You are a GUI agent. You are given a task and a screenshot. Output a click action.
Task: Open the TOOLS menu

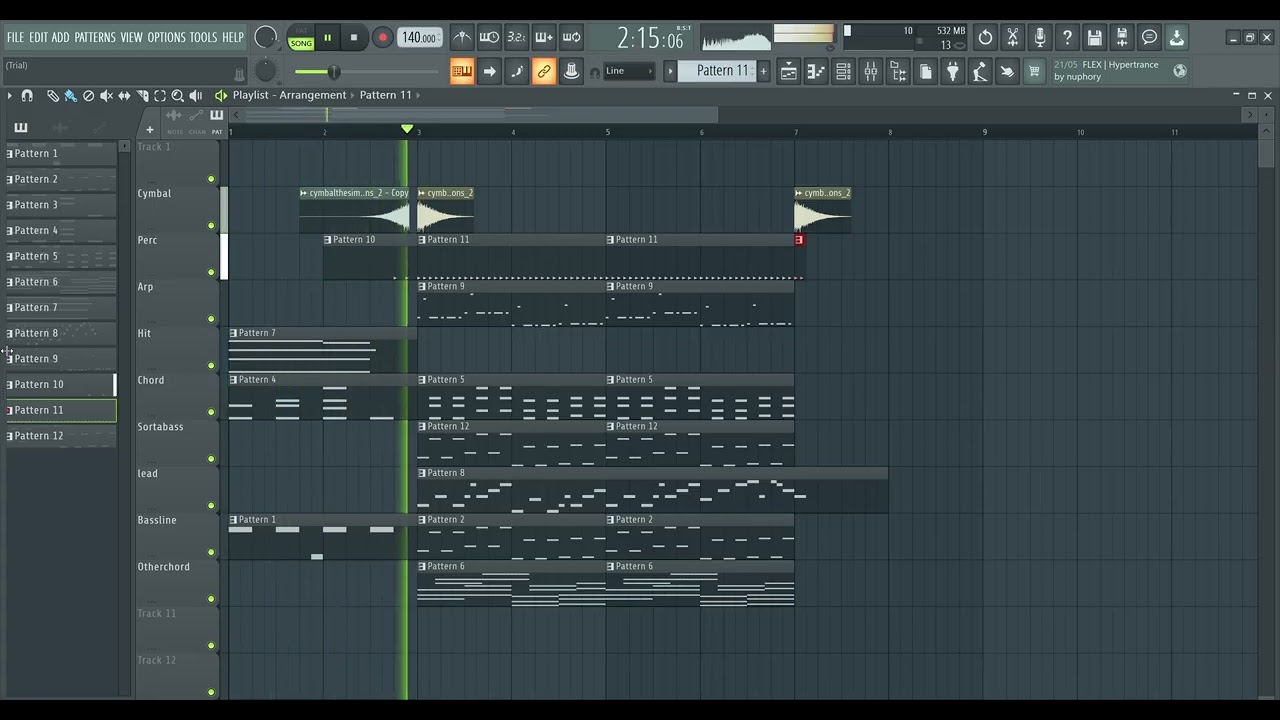[x=204, y=38]
